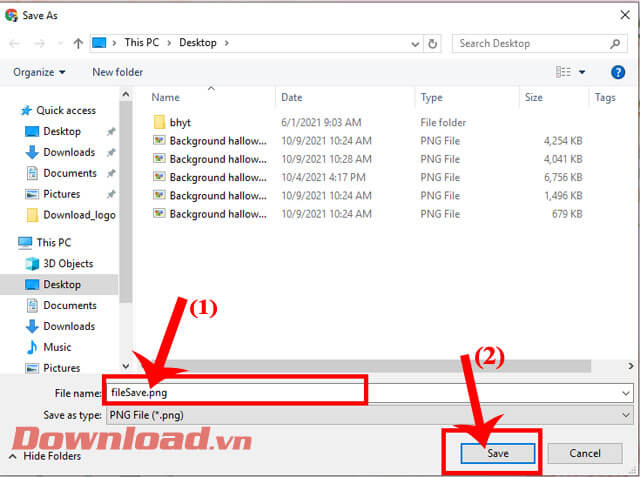Go forward with the right navigation arrow
The width and height of the screenshot is (640, 477).
[40, 43]
